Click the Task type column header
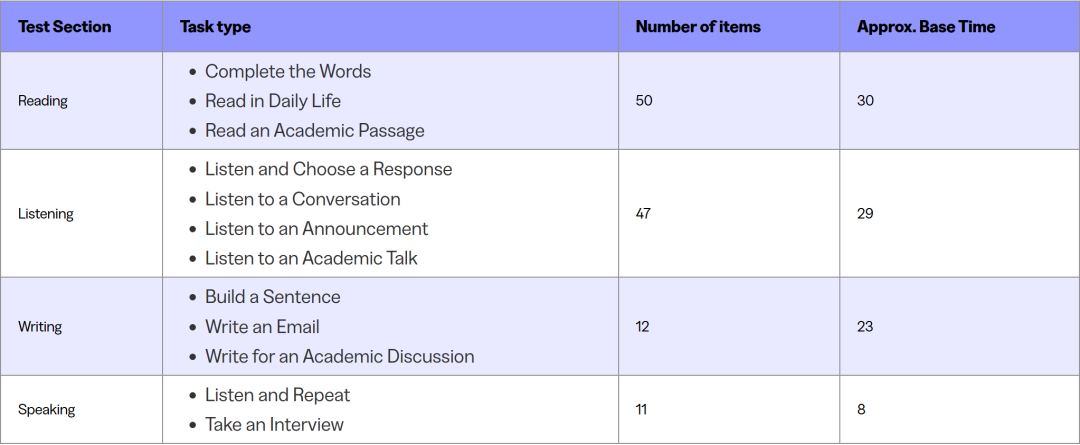The image size is (1080, 445). [215, 27]
